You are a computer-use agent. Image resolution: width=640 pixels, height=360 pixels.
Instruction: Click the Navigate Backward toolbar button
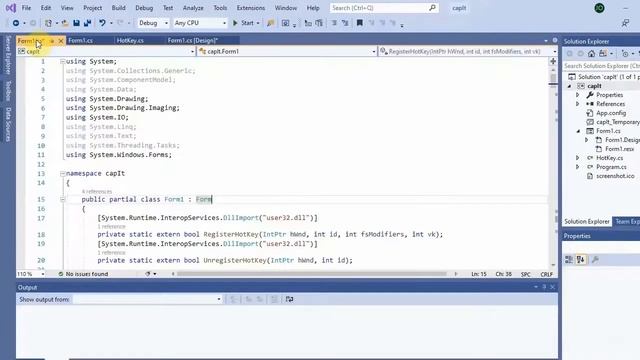(x=16, y=23)
